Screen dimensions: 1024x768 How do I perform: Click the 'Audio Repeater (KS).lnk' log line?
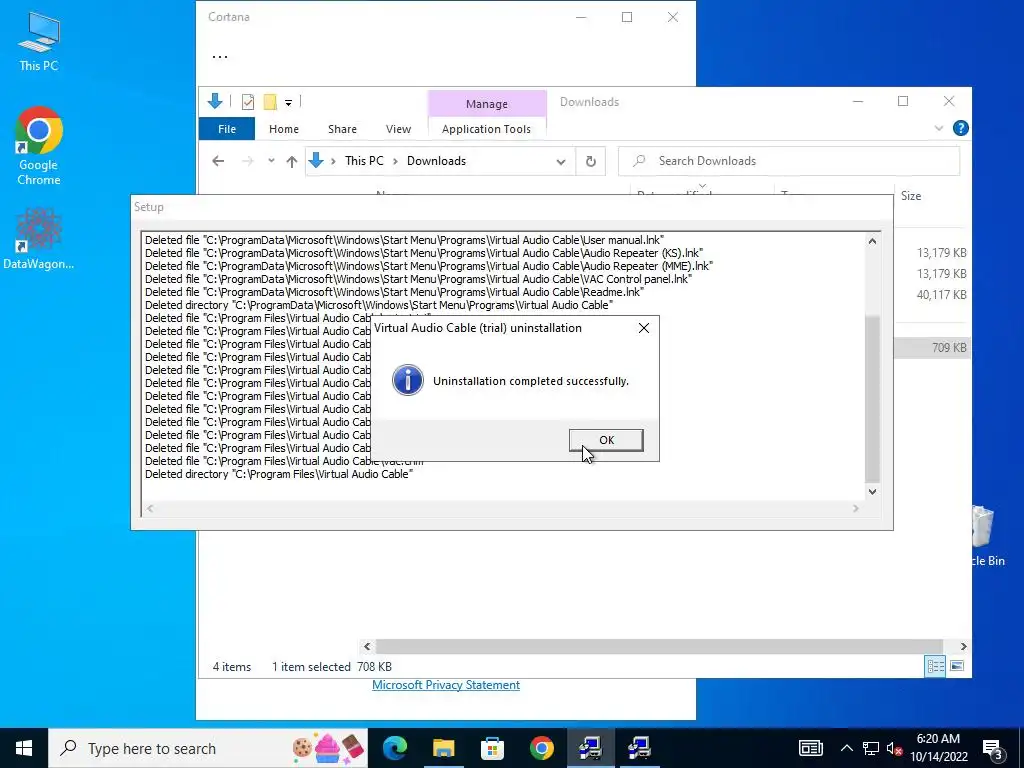[x=424, y=253]
